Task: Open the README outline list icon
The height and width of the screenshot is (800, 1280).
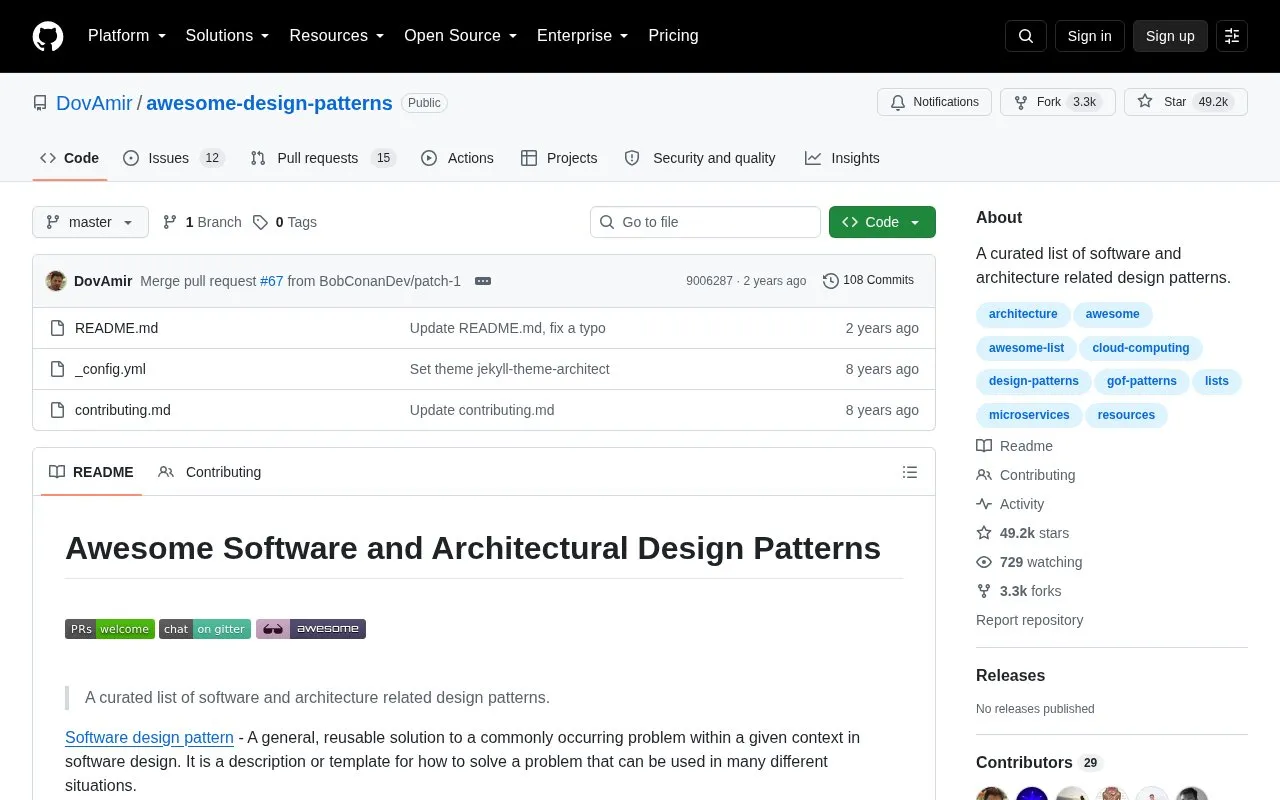Action: (x=910, y=472)
